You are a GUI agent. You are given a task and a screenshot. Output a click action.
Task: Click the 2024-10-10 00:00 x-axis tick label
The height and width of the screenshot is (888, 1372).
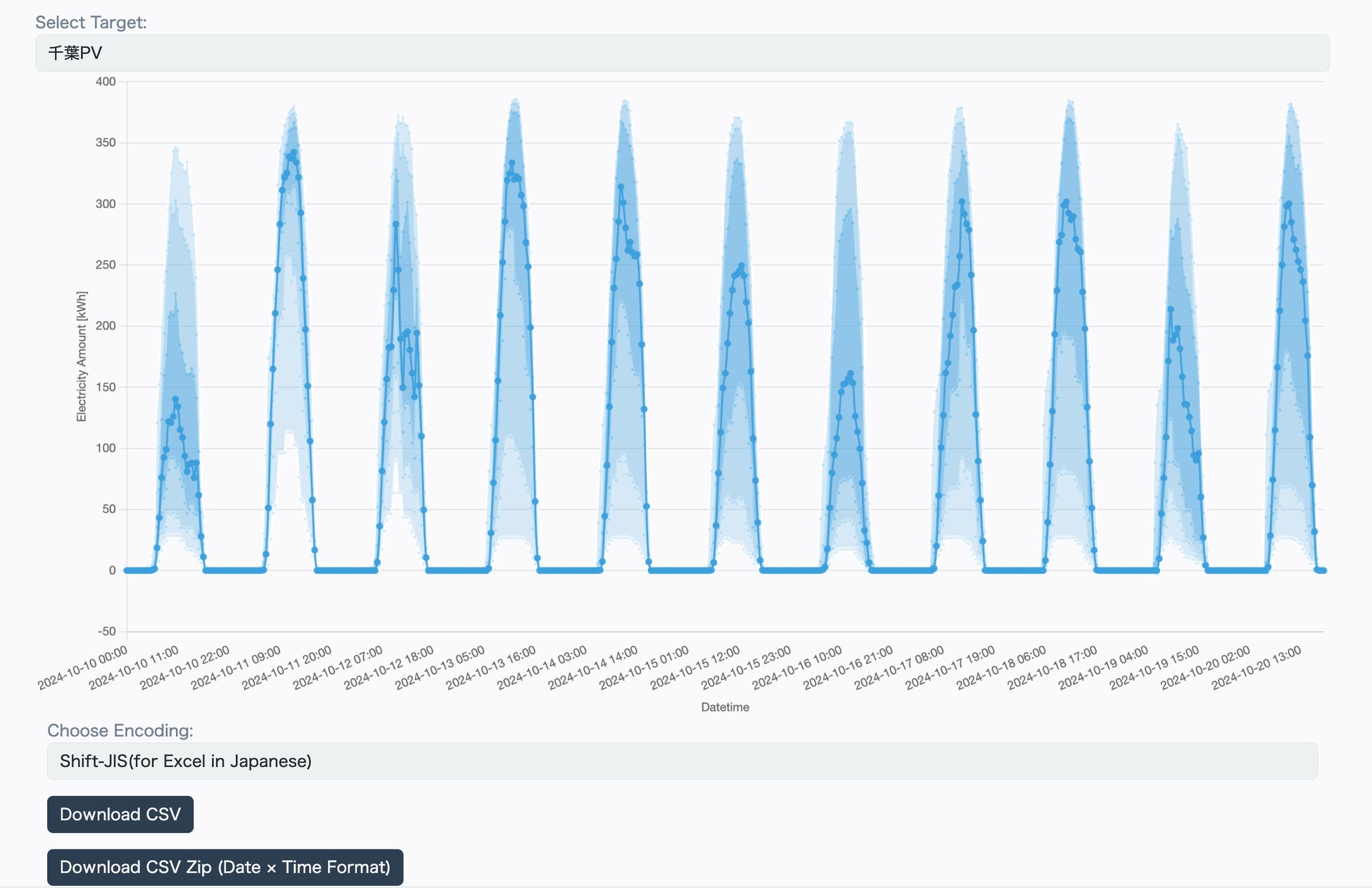point(83,668)
